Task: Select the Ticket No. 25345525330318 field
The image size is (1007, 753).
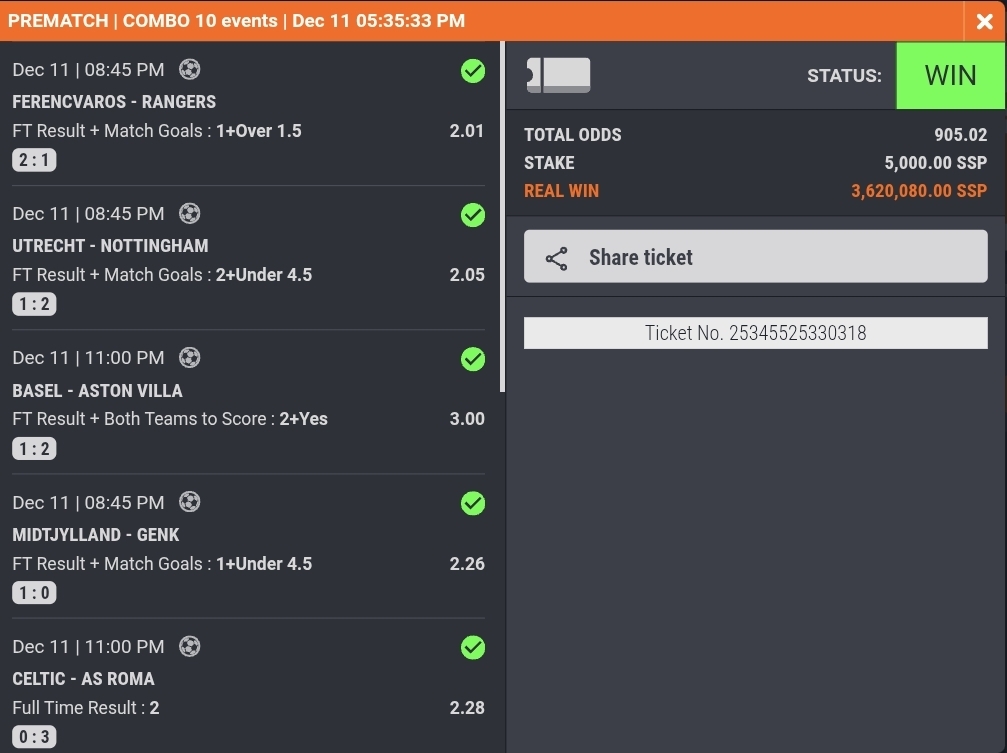Action: coord(755,333)
